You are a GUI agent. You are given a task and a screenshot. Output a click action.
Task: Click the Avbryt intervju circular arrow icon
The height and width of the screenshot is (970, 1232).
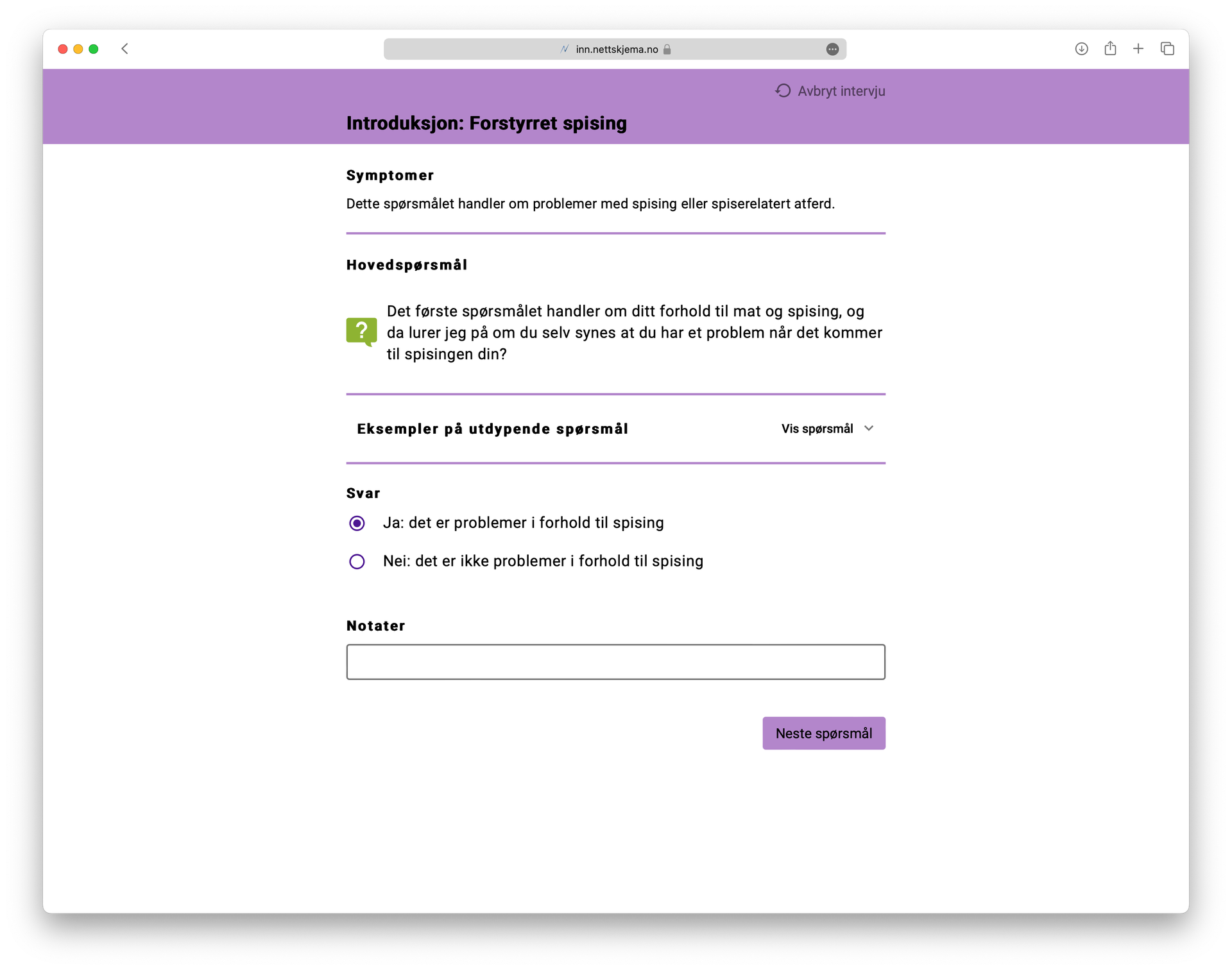(783, 90)
